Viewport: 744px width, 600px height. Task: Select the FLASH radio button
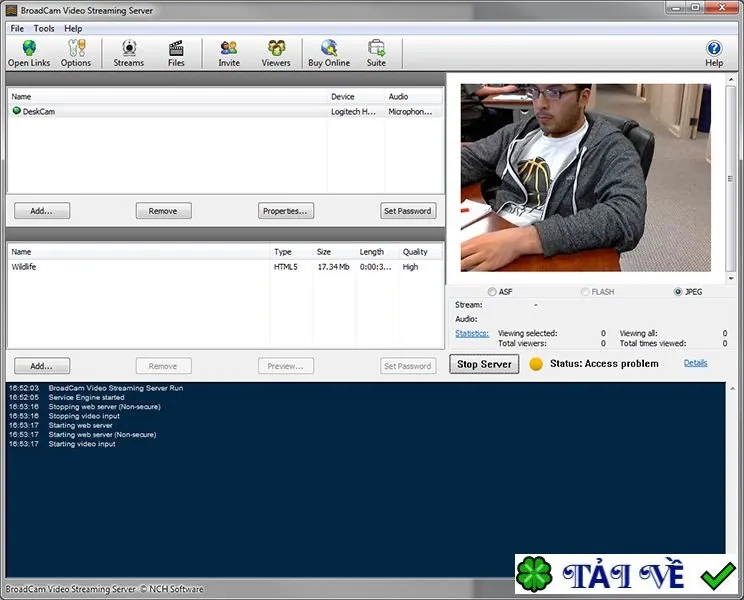(x=585, y=292)
